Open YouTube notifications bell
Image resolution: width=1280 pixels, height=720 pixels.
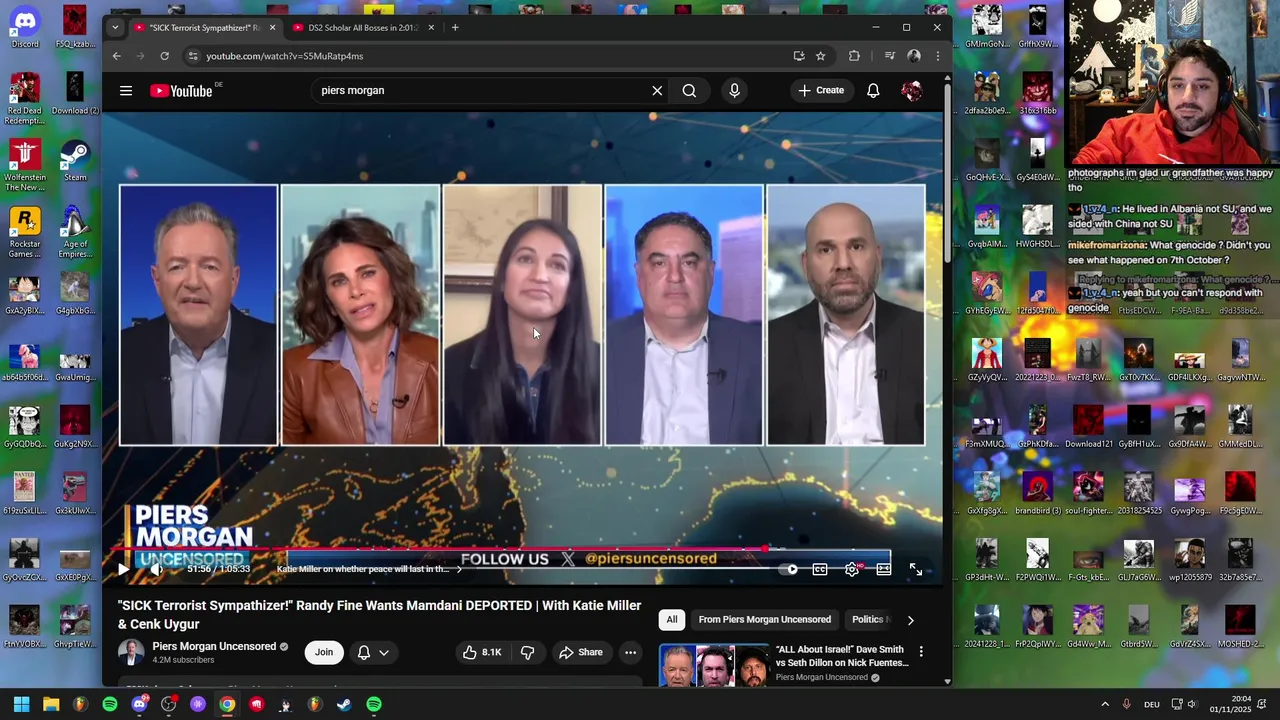tap(873, 90)
